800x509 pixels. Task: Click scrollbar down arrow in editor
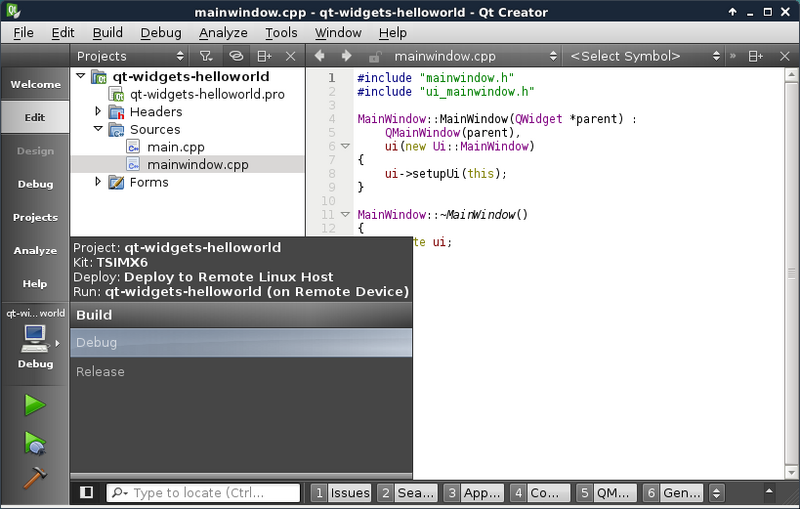coord(791,472)
